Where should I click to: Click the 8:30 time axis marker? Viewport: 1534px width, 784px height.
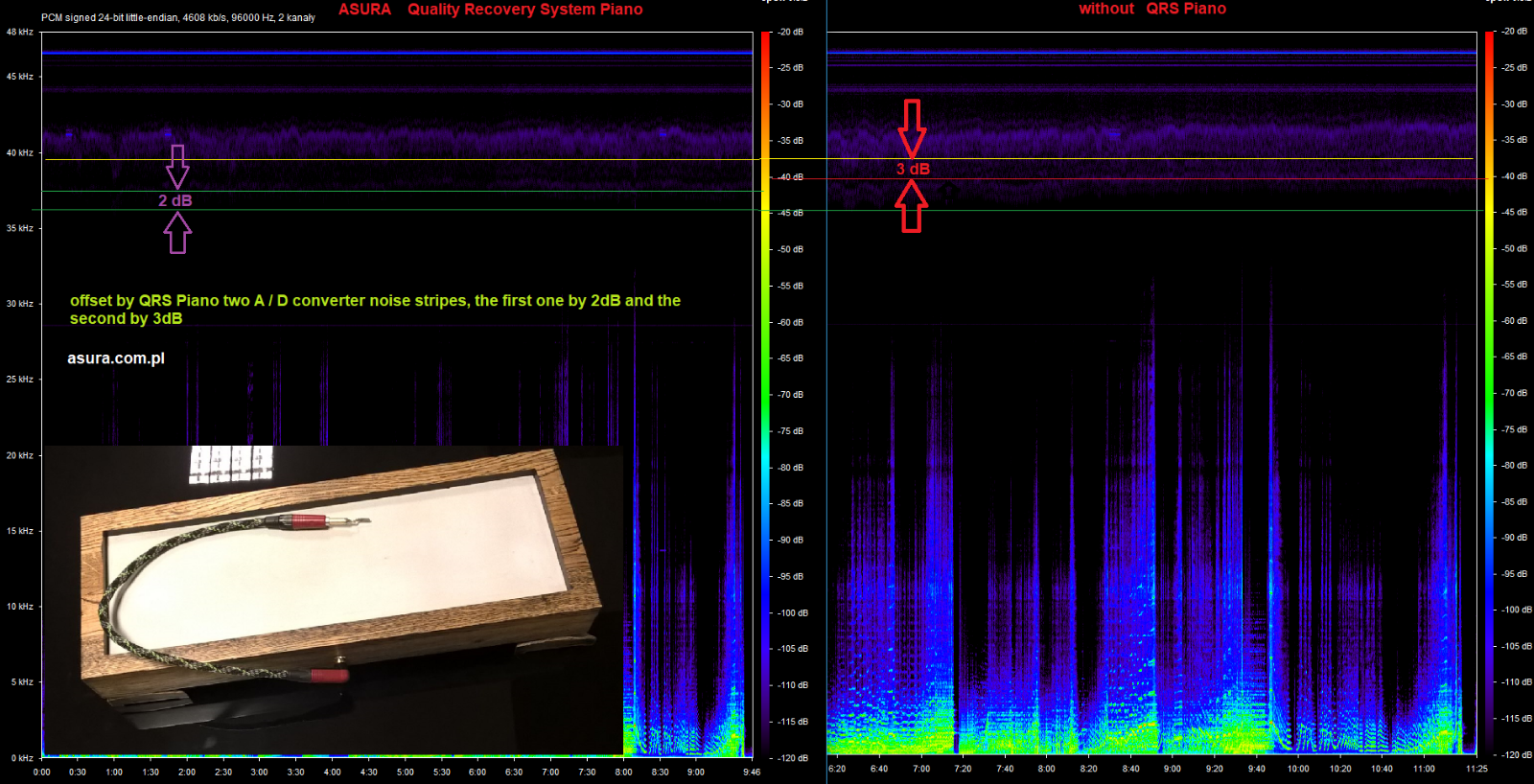pos(660,772)
